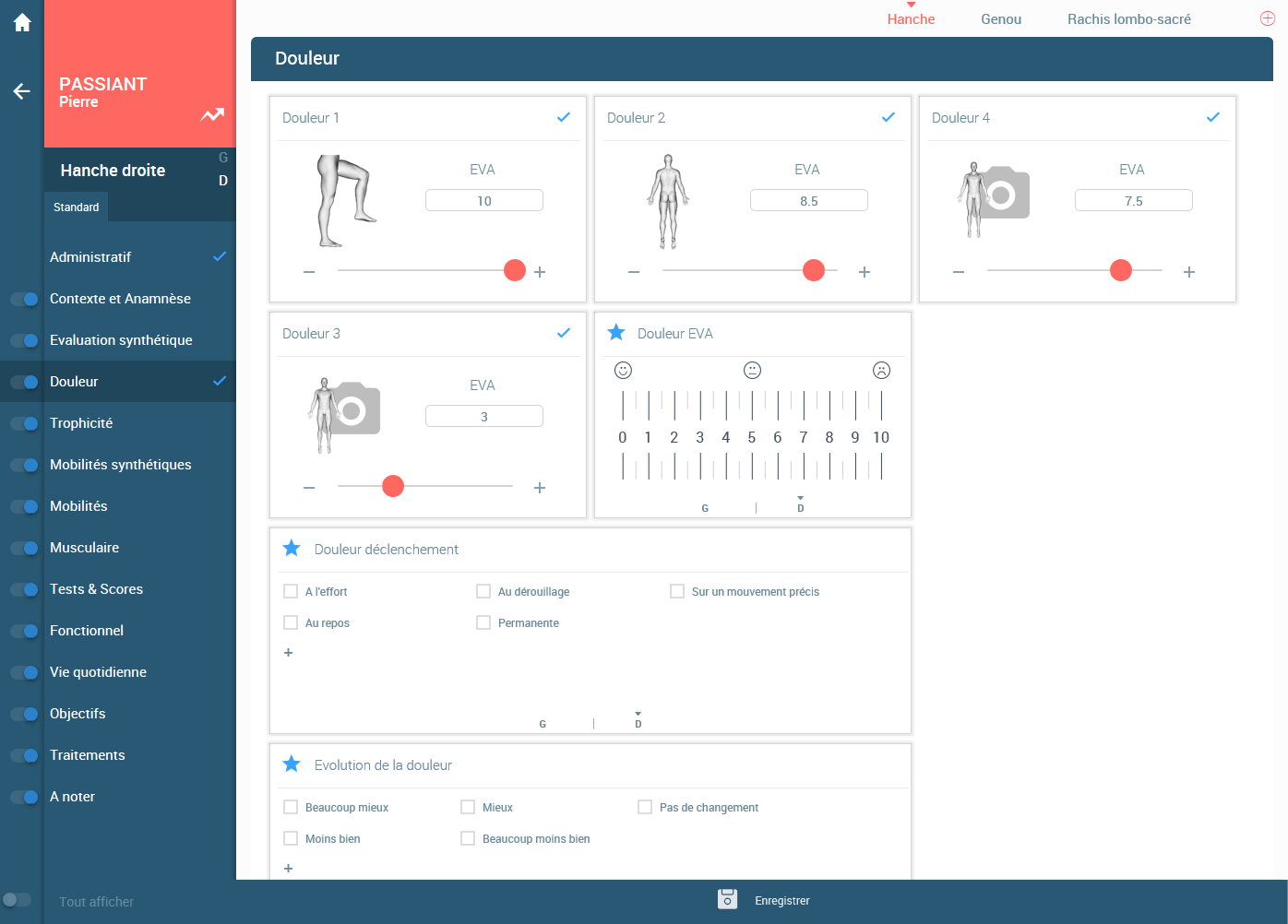The image size is (1288, 924).
Task: Select value 5 on Douleur EVA scale
Action: [x=752, y=437]
